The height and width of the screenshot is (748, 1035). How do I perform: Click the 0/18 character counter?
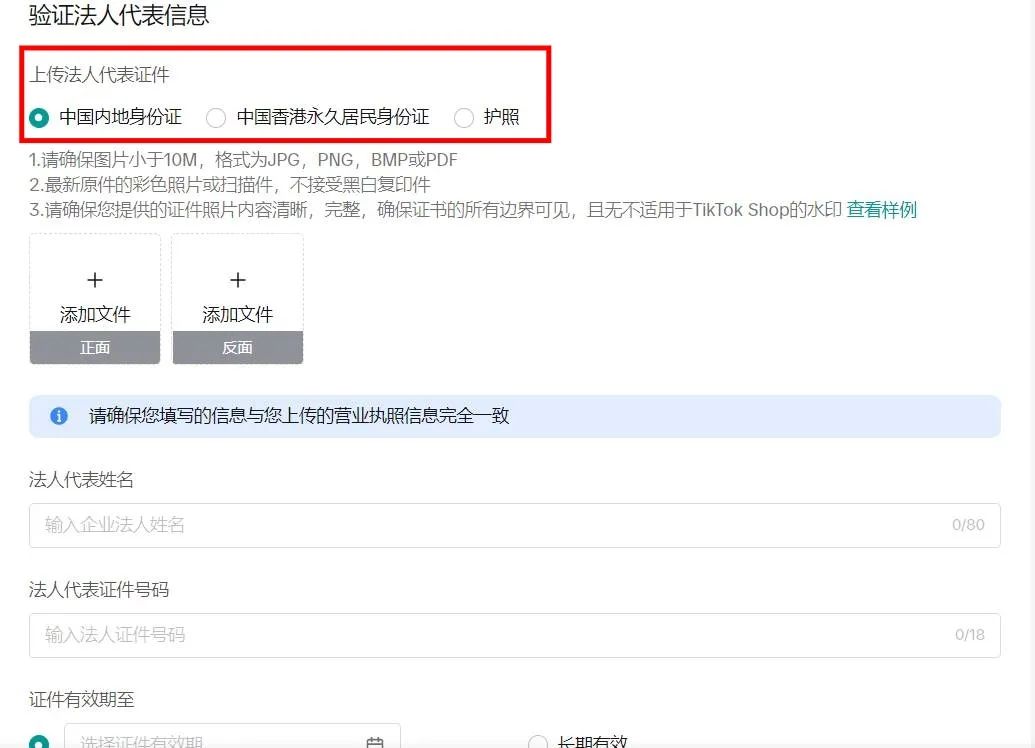pyautogui.click(x=967, y=635)
